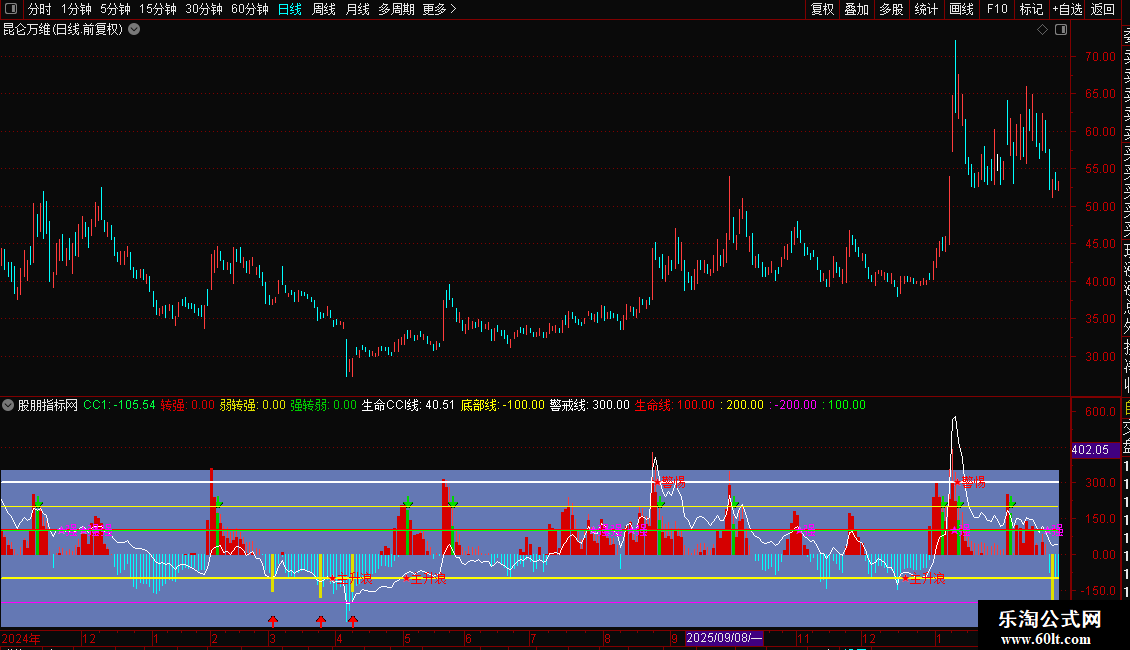The width and height of the screenshot is (1130, 650).
Task: Click the 30.00 price axis label
Action: (x=1100, y=357)
